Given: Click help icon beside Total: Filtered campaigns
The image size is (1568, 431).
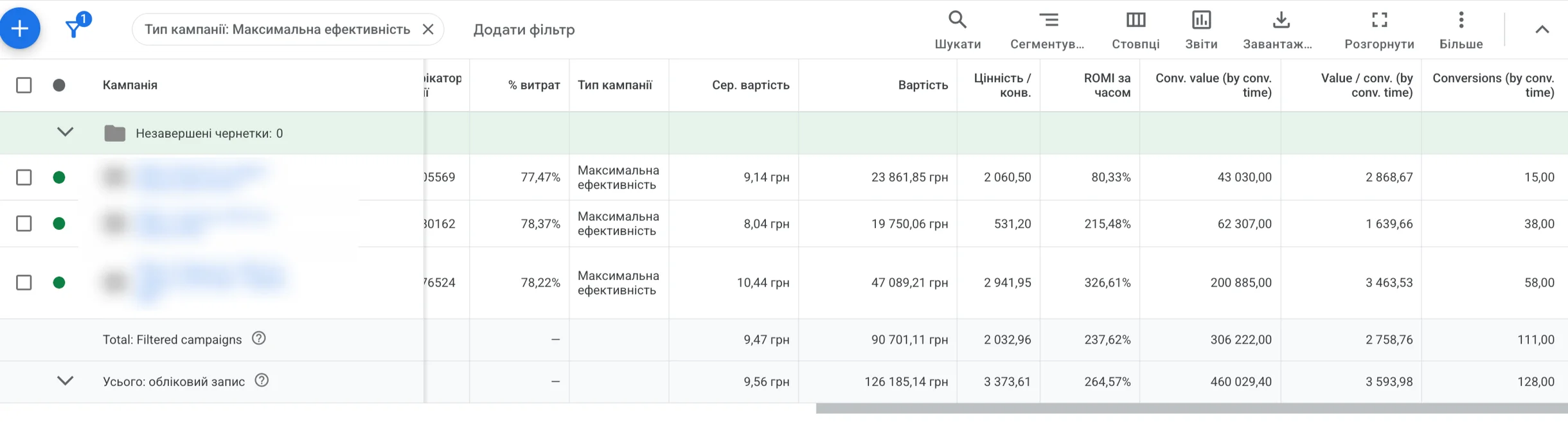Looking at the screenshot, I should click(259, 339).
